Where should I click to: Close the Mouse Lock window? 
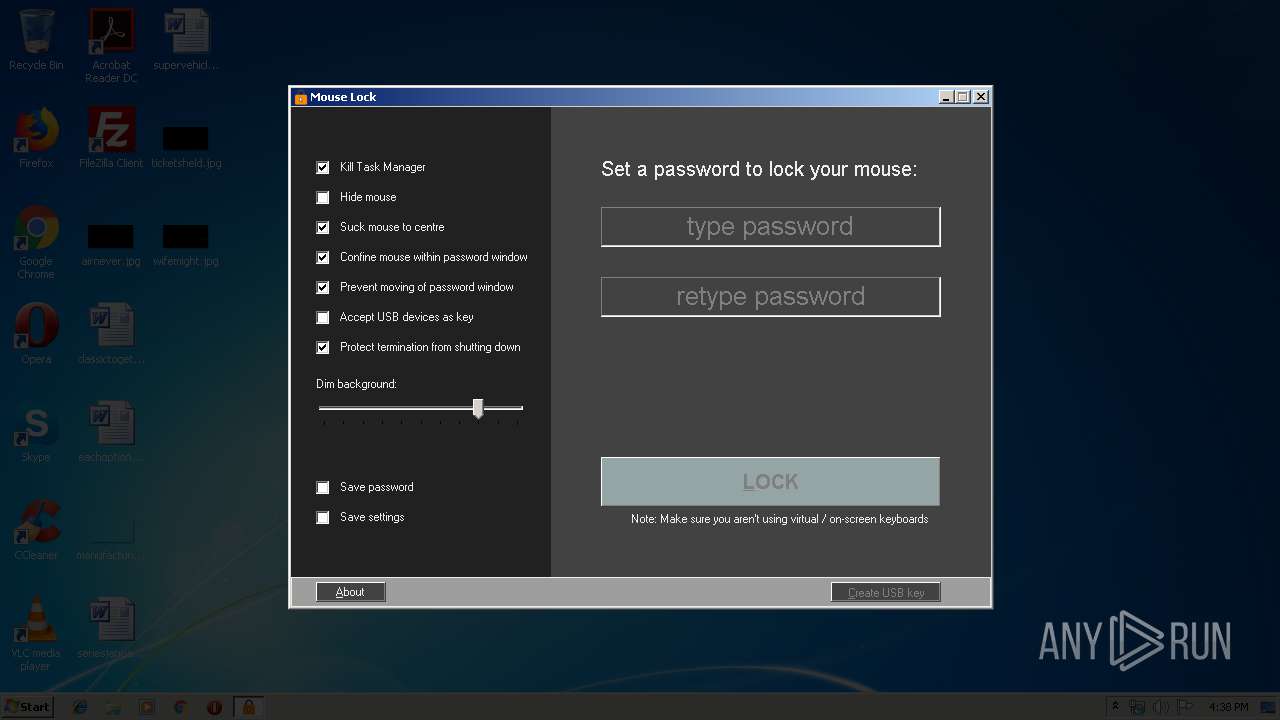tap(981, 97)
